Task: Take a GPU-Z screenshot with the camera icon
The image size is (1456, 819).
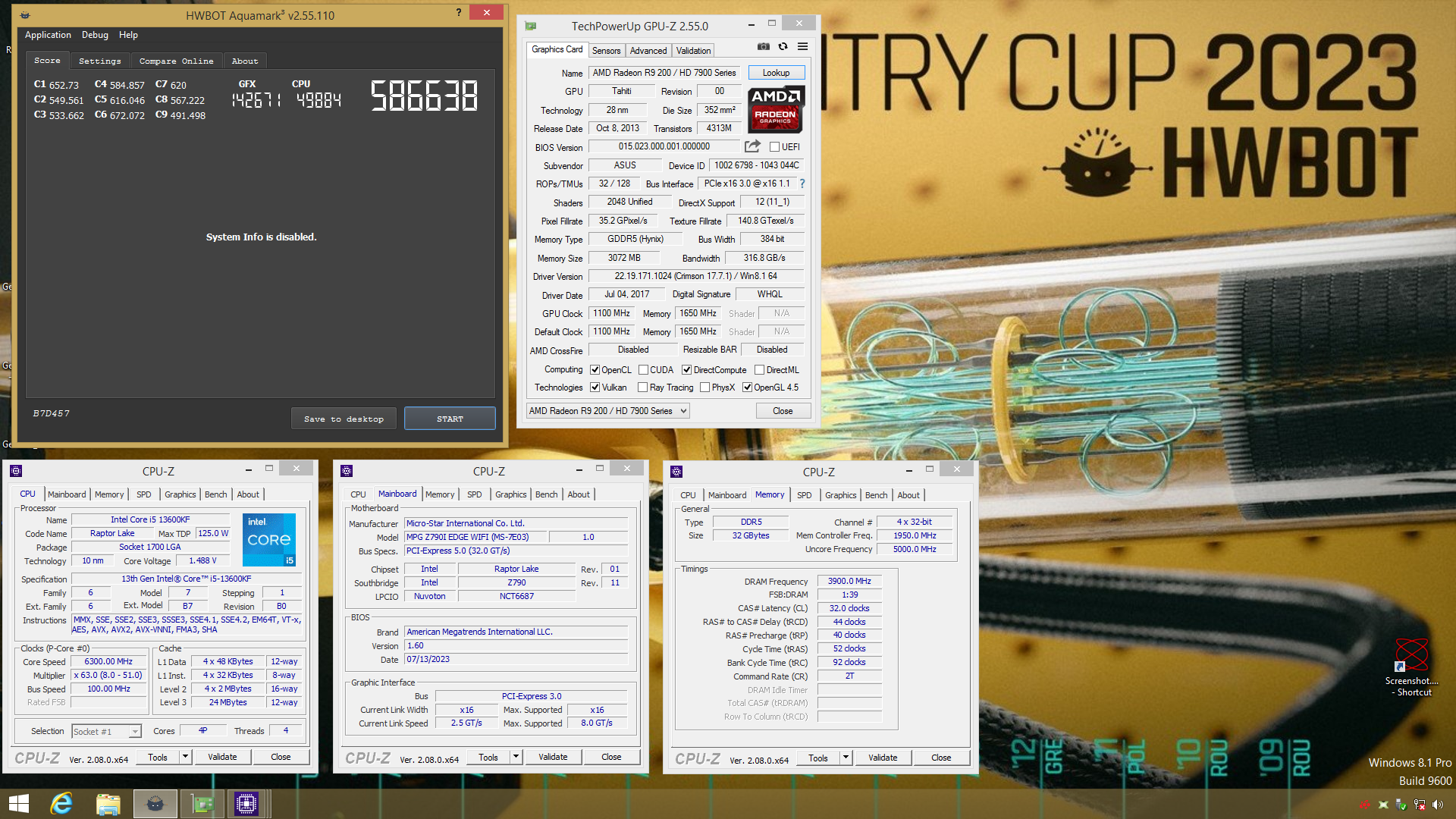Action: click(x=763, y=47)
